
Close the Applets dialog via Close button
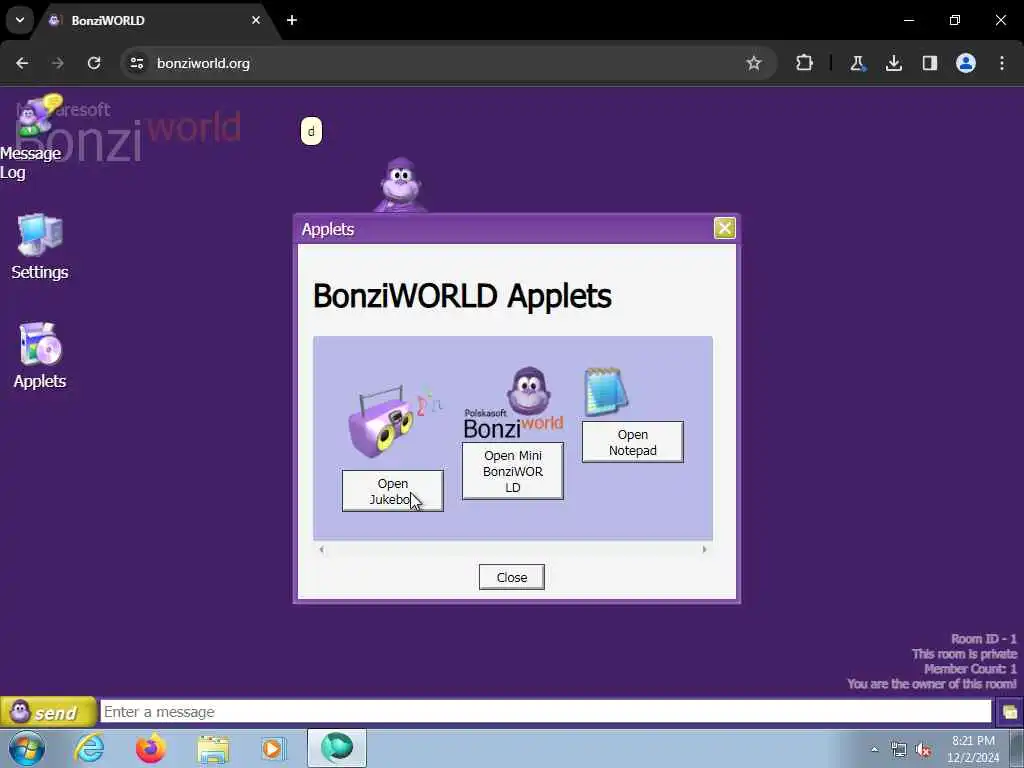point(511,577)
